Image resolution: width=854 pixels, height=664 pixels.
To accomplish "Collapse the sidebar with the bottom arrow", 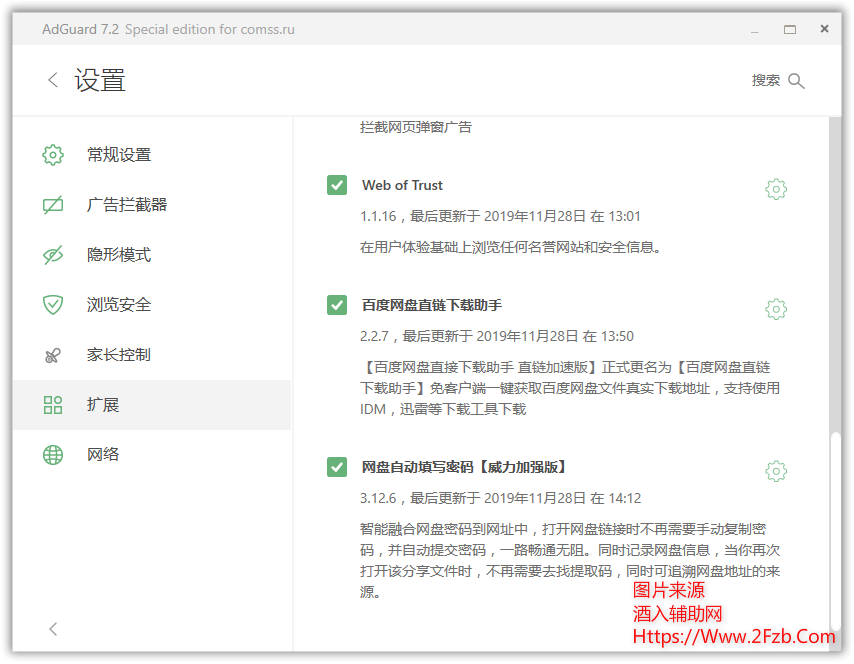I will point(53,629).
